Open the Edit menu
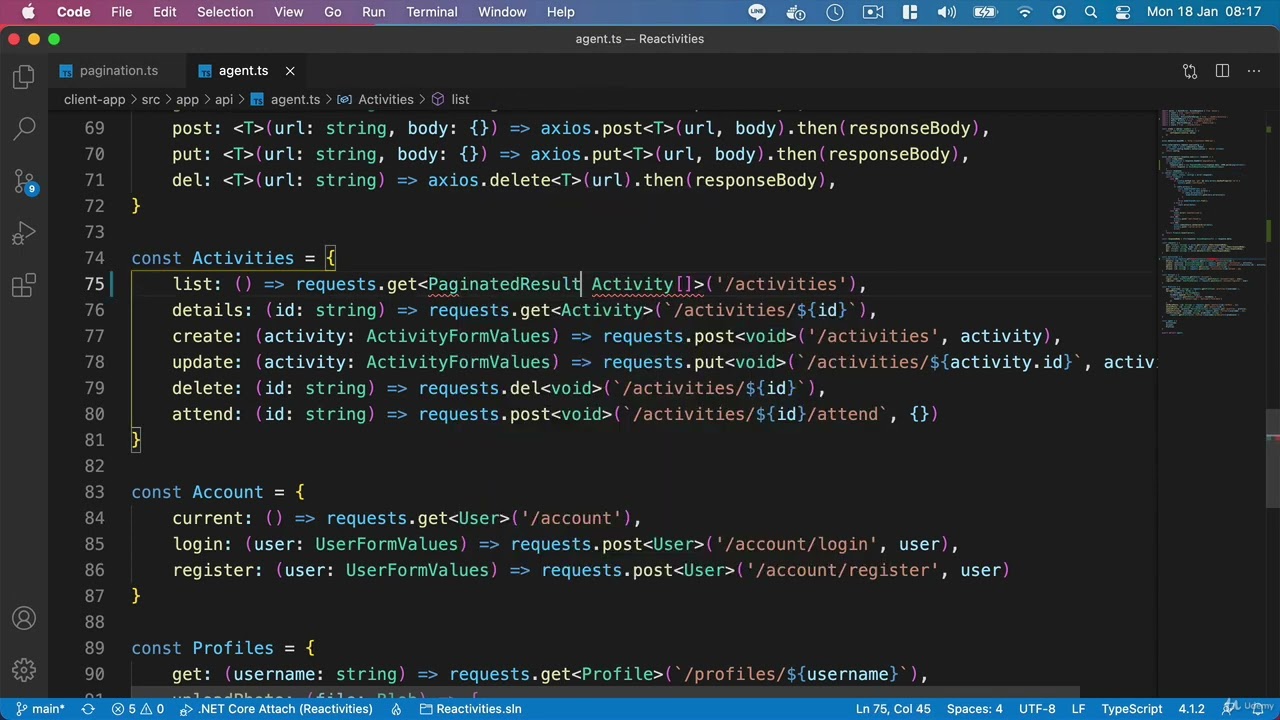 pyautogui.click(x=164, y=12)
